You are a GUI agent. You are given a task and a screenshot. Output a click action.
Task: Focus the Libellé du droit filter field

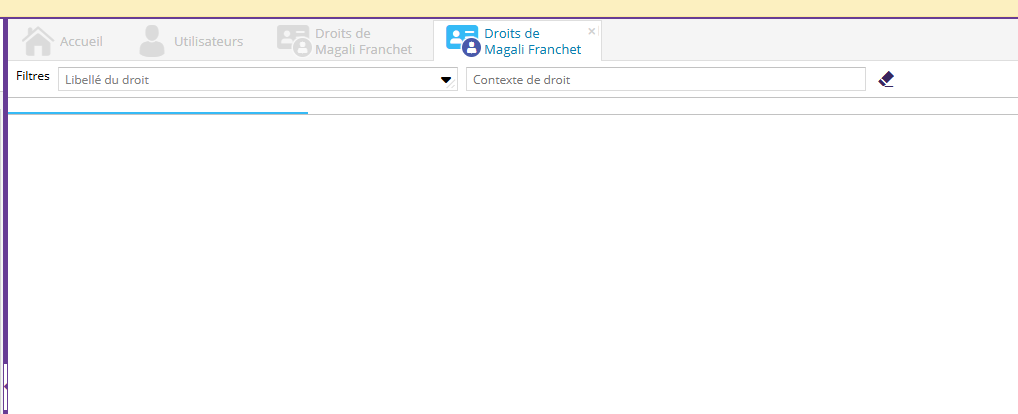click(x=258, y=79)
